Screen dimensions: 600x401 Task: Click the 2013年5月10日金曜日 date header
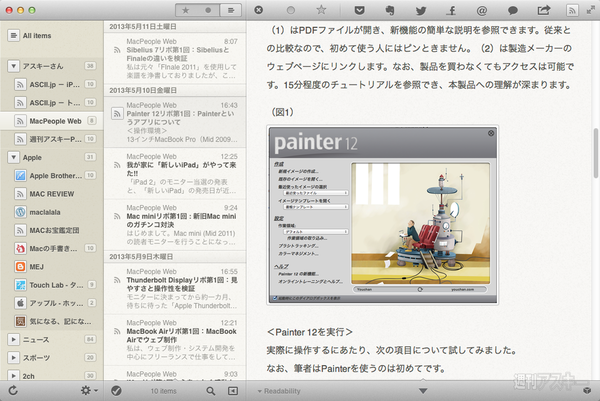click(x=175, y=90)
